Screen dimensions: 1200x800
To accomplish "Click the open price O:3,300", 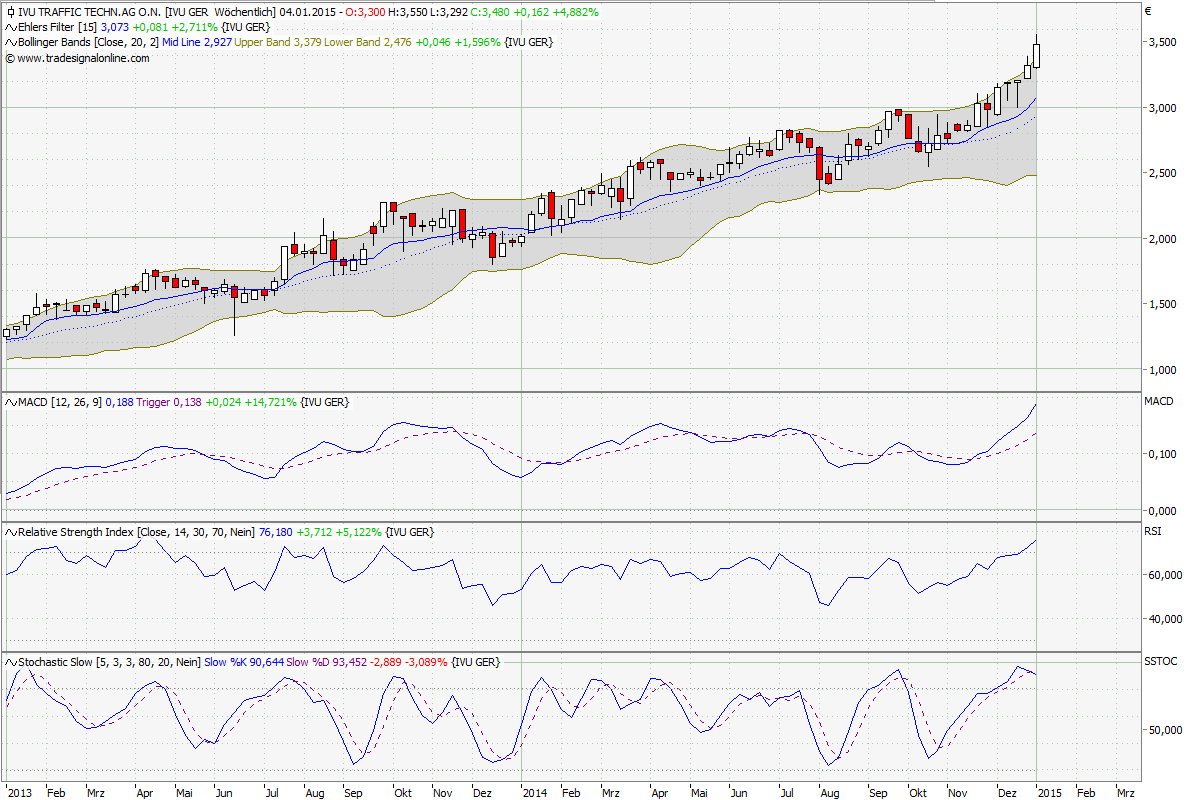I will pos(365,12).
